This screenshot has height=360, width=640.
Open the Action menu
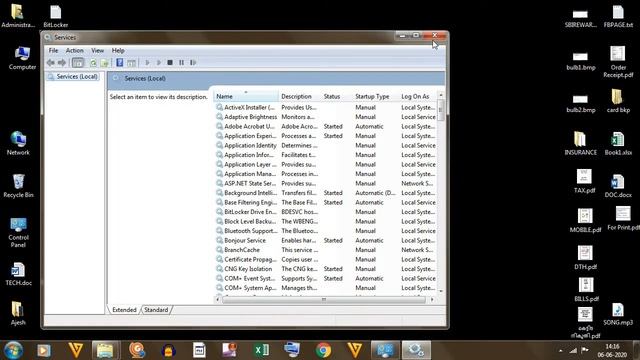tap(74, 51)
